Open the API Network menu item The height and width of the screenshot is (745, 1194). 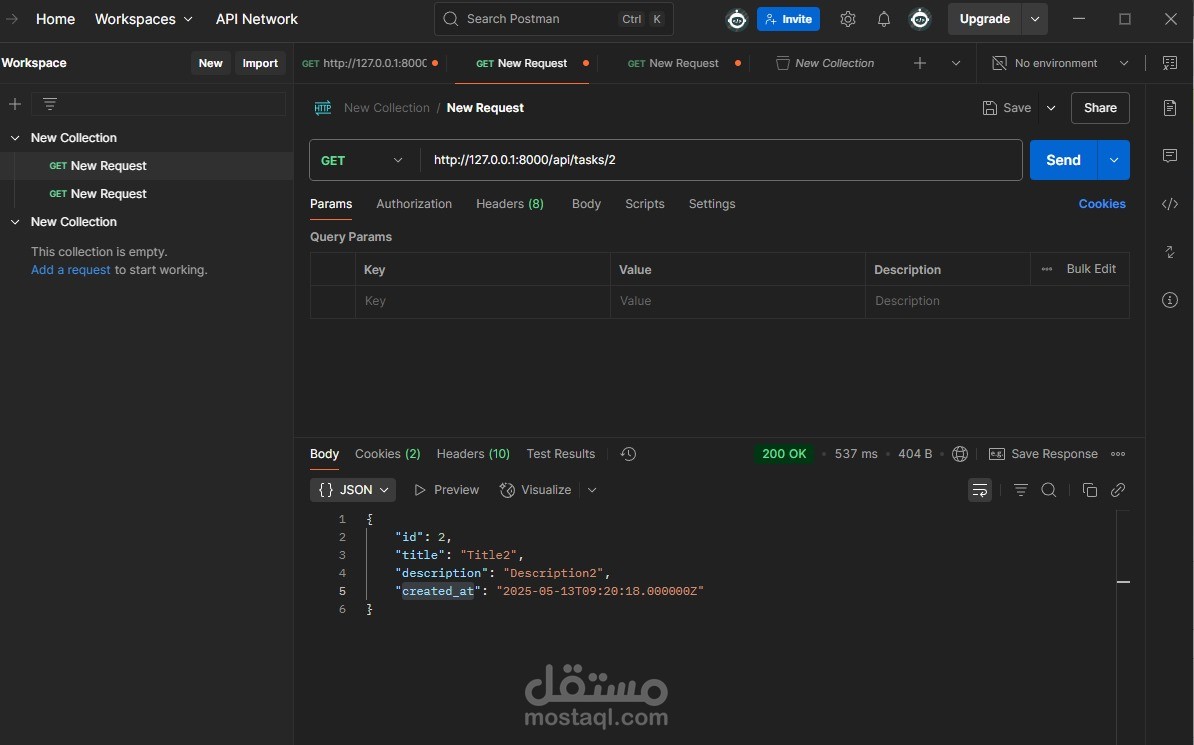point(257,19)
